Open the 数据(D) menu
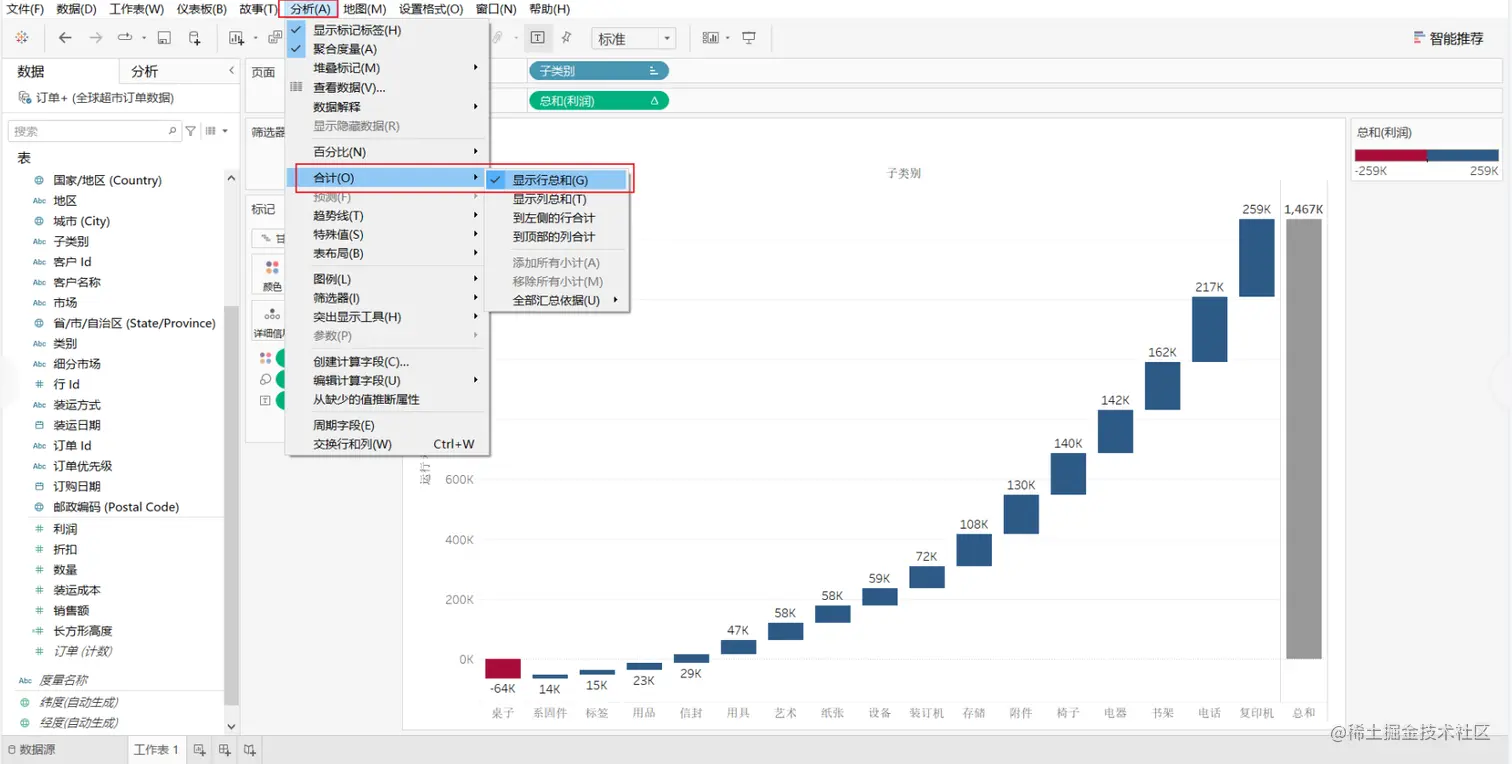The image size is (1512, 764). click(x=76, y=9)
